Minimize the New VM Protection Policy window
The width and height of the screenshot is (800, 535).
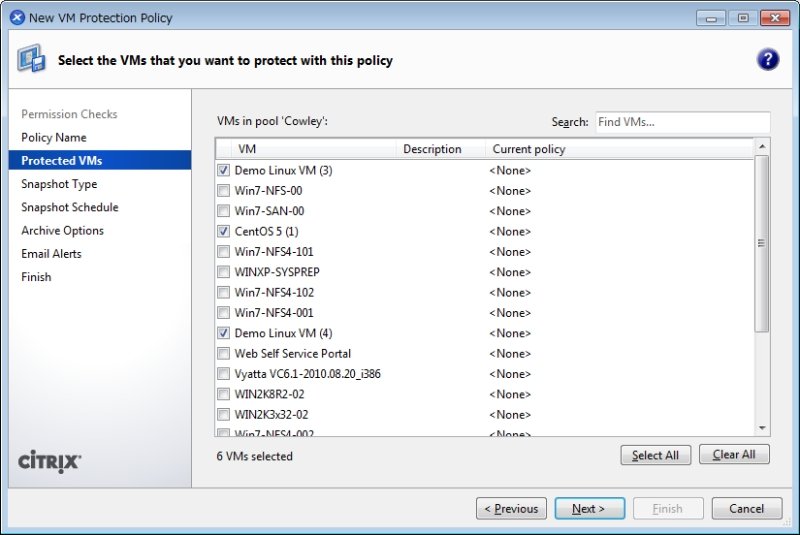point(711,18)
